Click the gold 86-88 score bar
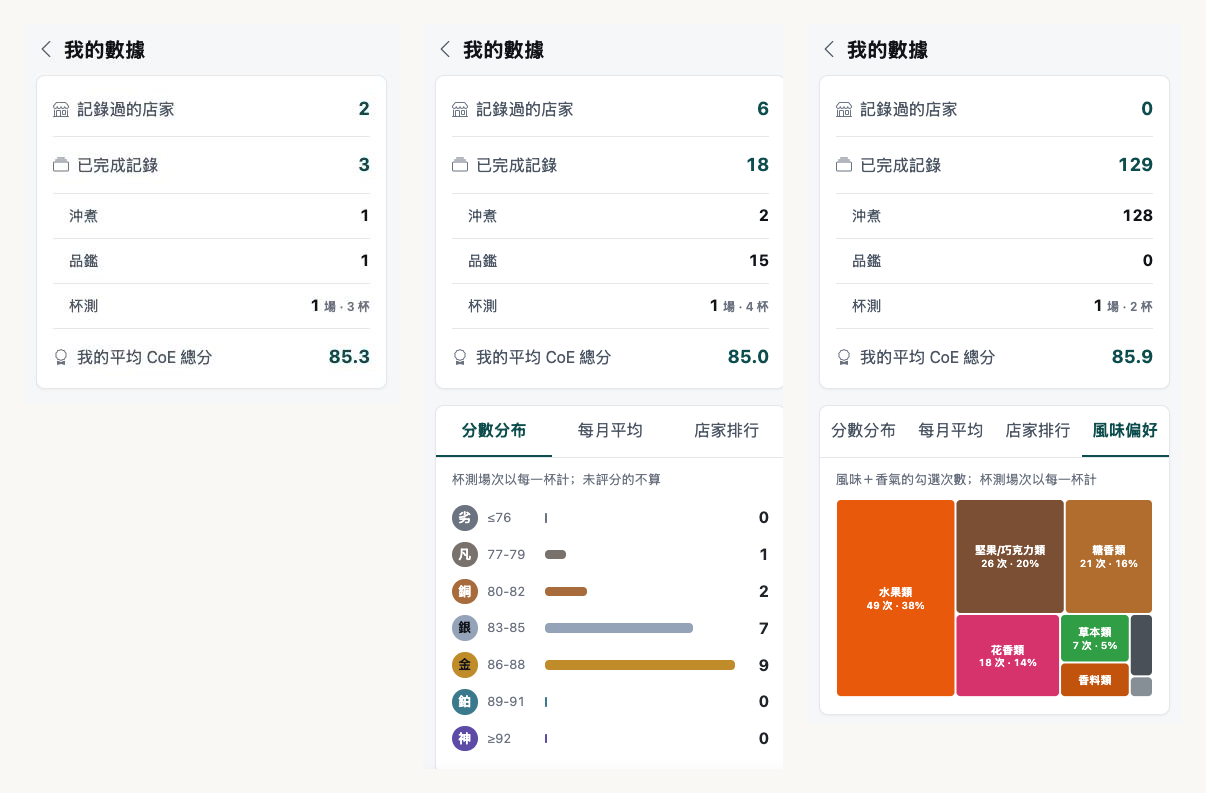 [640, 665]
